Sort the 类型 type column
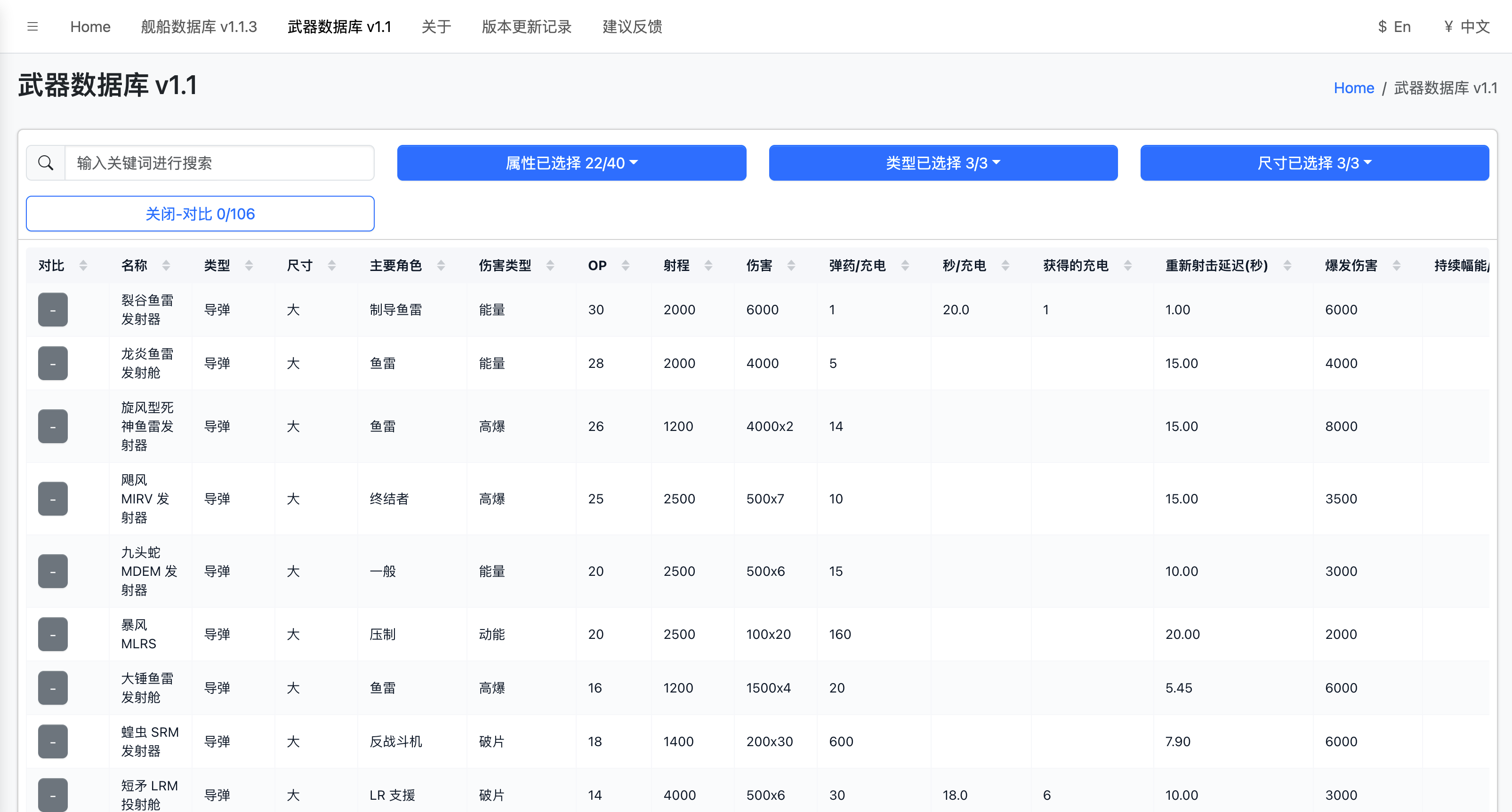 point(249,265)
